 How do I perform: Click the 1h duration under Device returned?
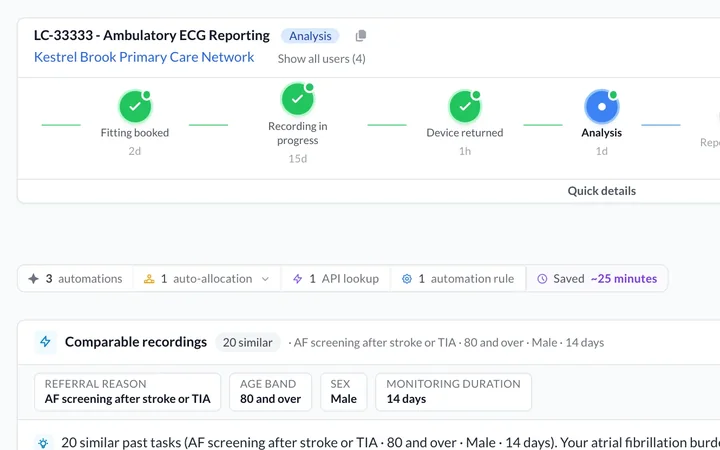[465, 151]
